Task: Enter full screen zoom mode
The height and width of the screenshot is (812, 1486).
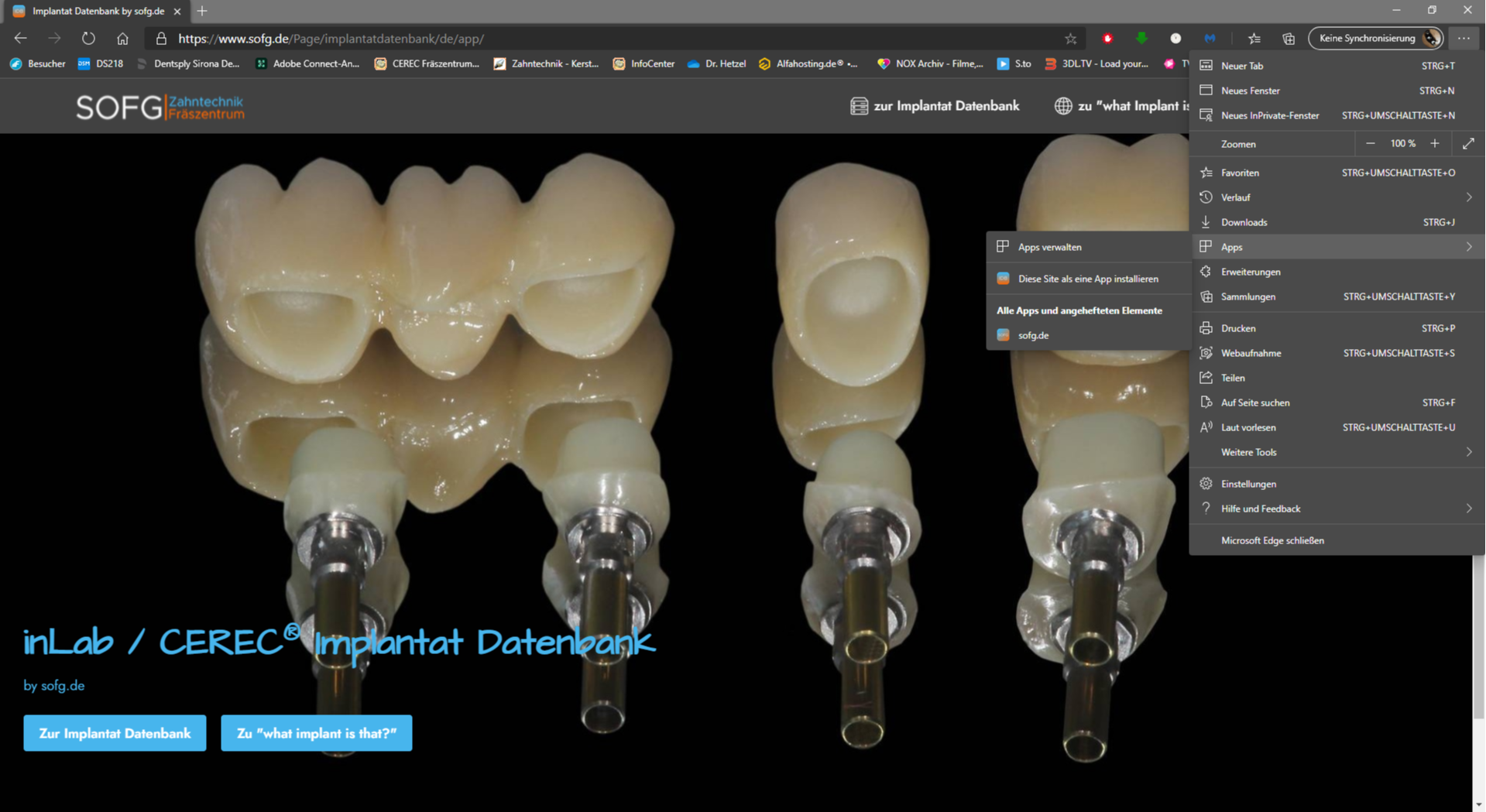Action: pyautogui.click(x=1468, y=144)
